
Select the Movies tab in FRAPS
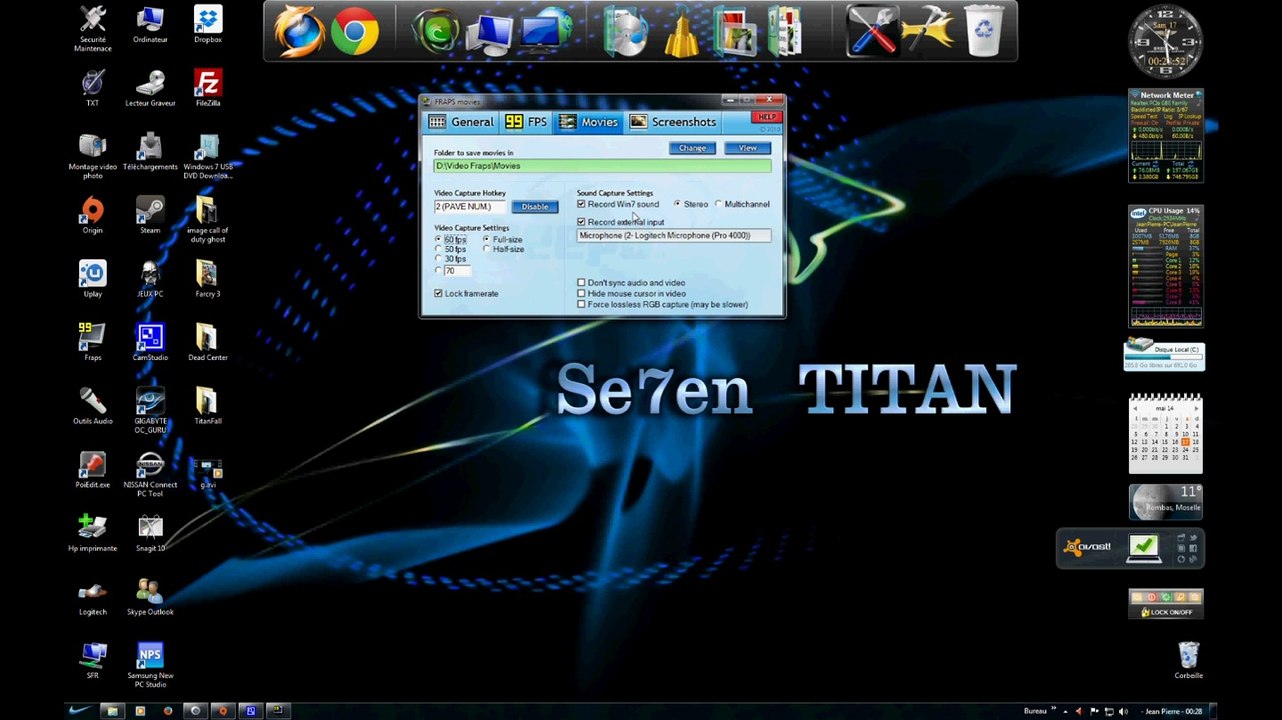point(588,122)
